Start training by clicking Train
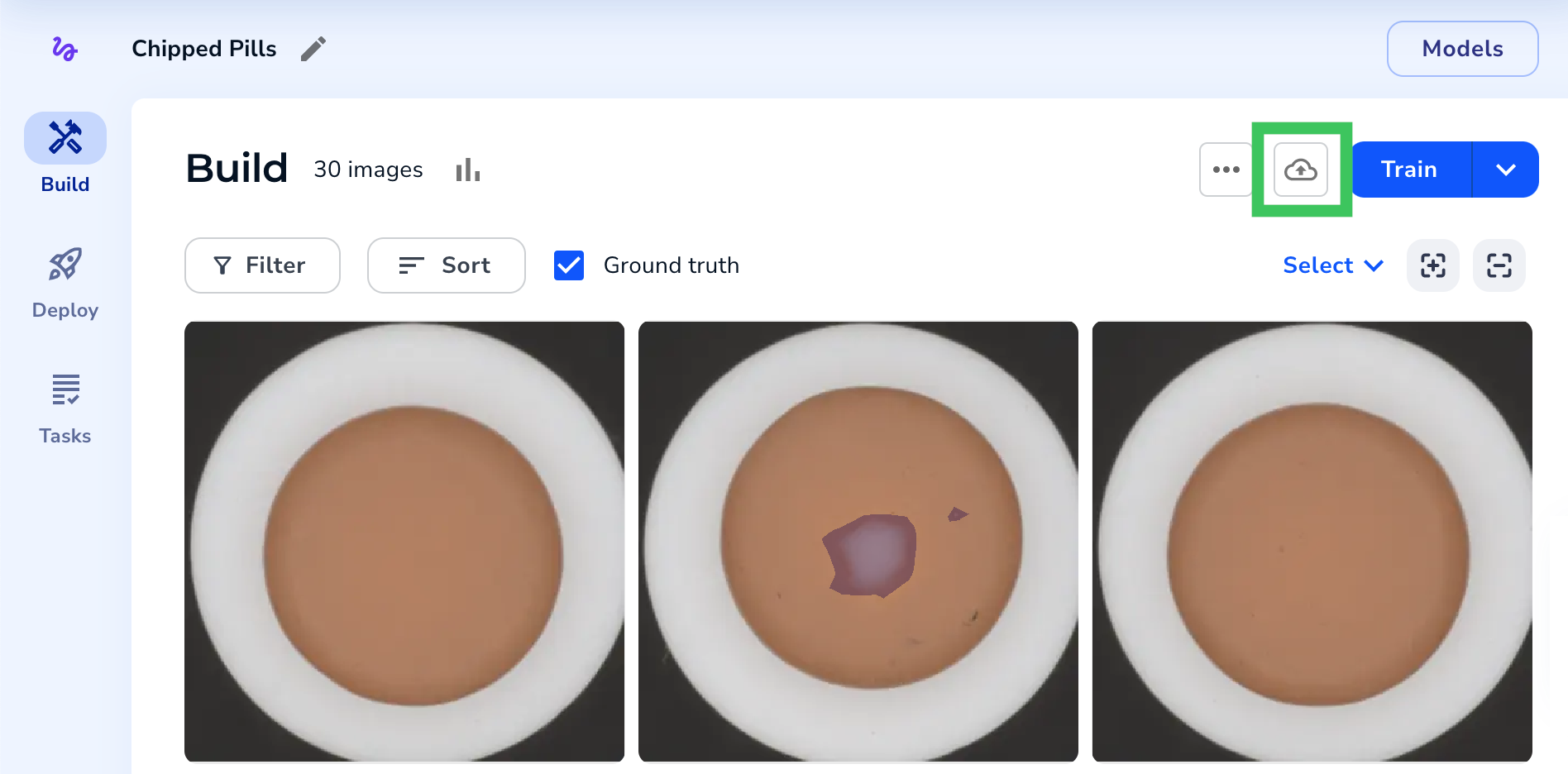 pos(1409,169)
